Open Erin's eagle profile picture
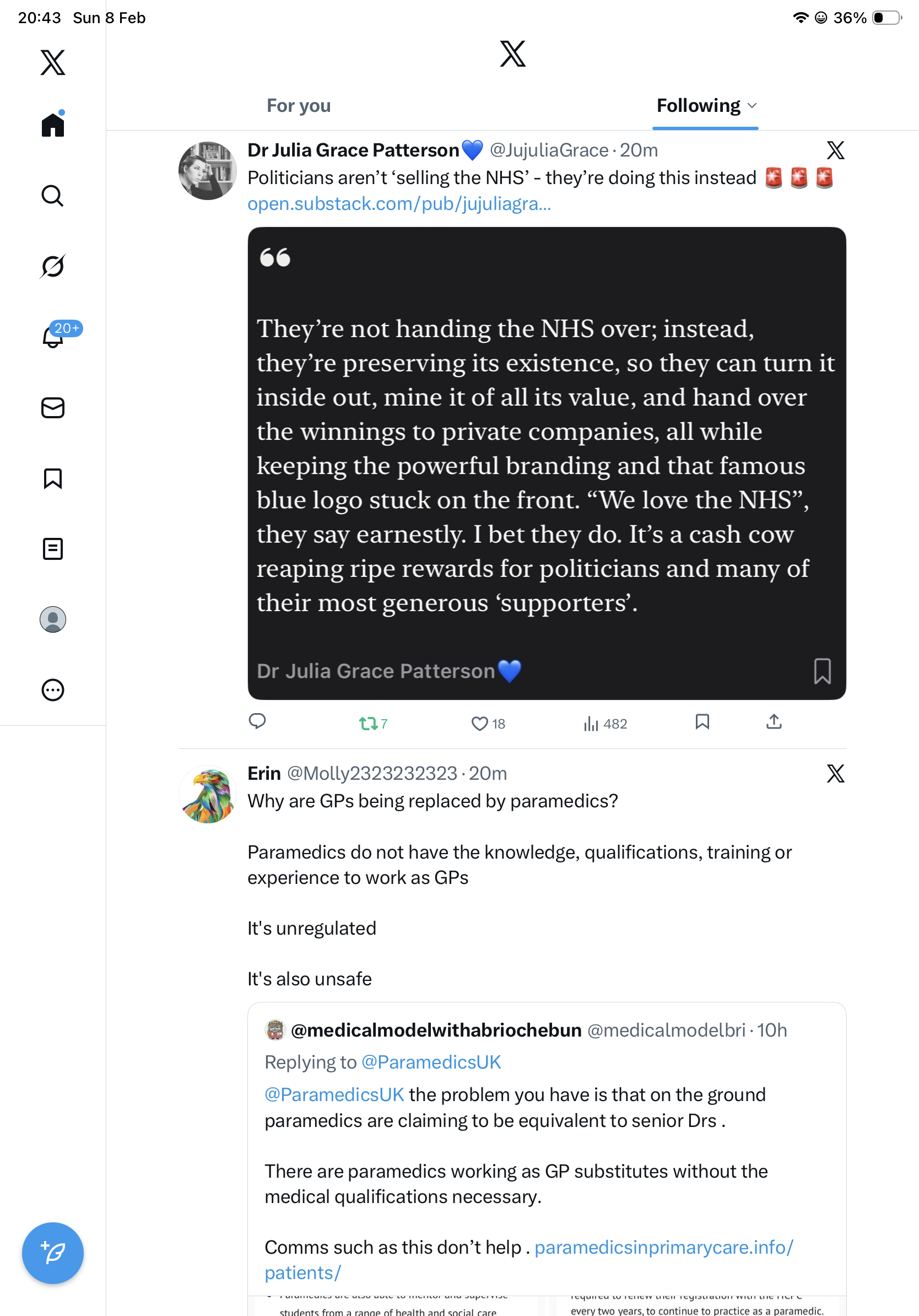This screenshot has height=1316, width=919. click(208, 795)
